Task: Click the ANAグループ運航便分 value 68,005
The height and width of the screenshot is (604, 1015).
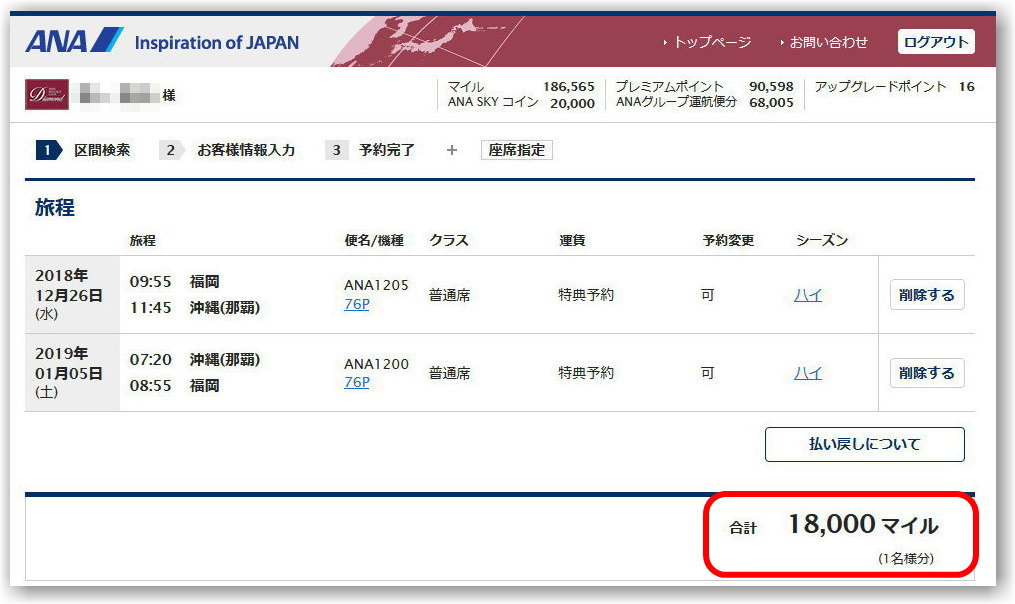Action: pos(771,102)
